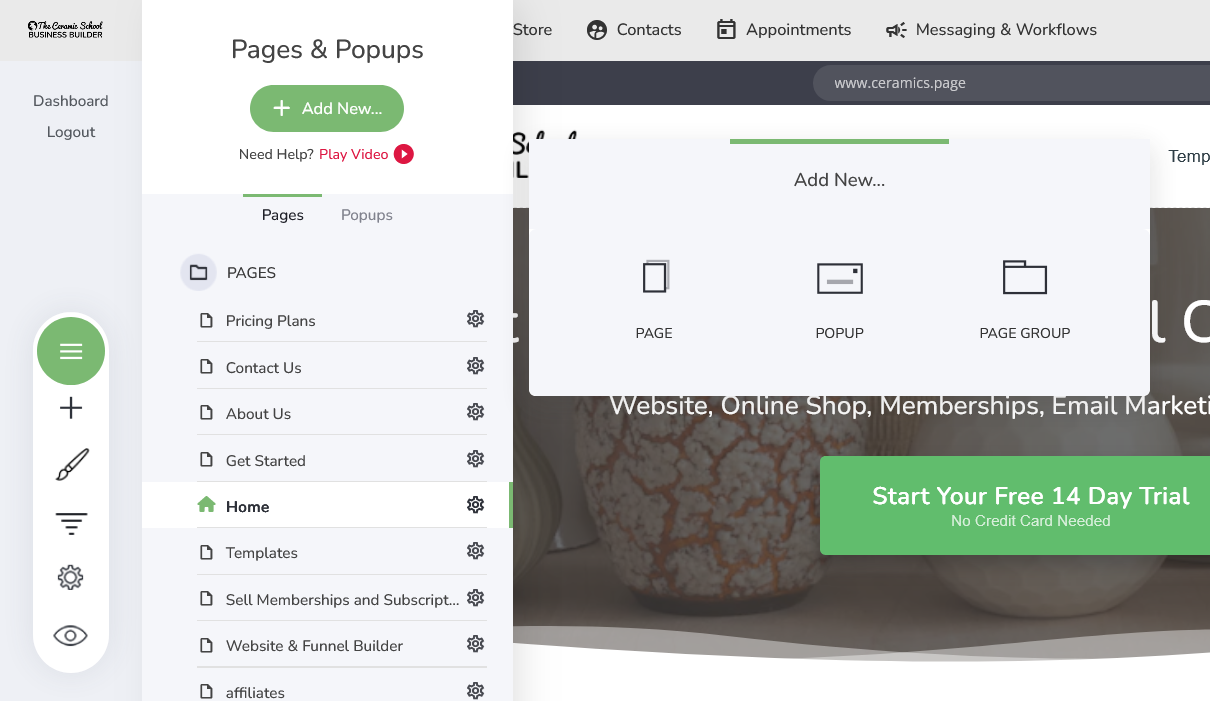This screenshot has width=1210, height=701.
Task: Choose the POPUP icon in Add New
Action: pos(840,279)
